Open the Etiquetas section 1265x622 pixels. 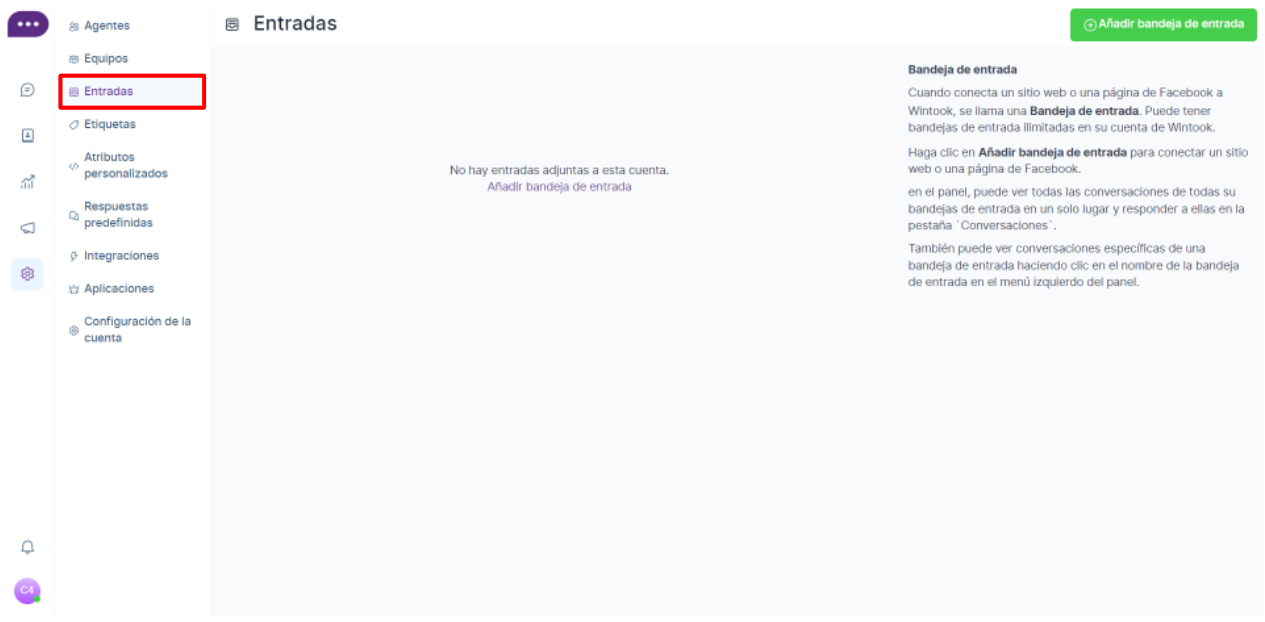tap(109, 125)
